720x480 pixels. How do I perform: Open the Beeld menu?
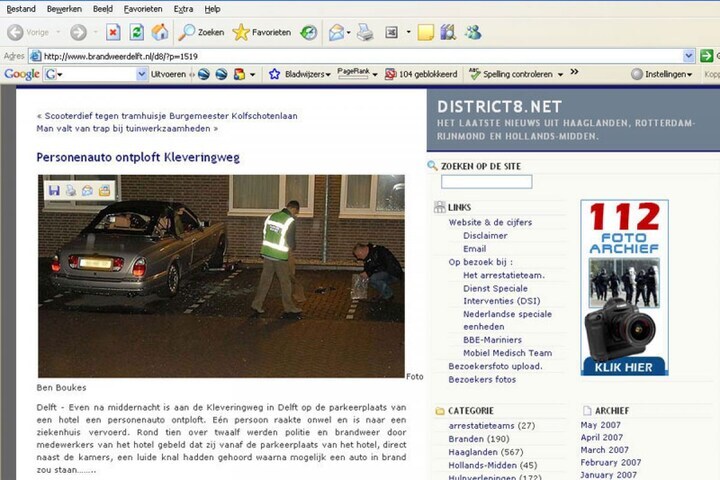(103, 9)
